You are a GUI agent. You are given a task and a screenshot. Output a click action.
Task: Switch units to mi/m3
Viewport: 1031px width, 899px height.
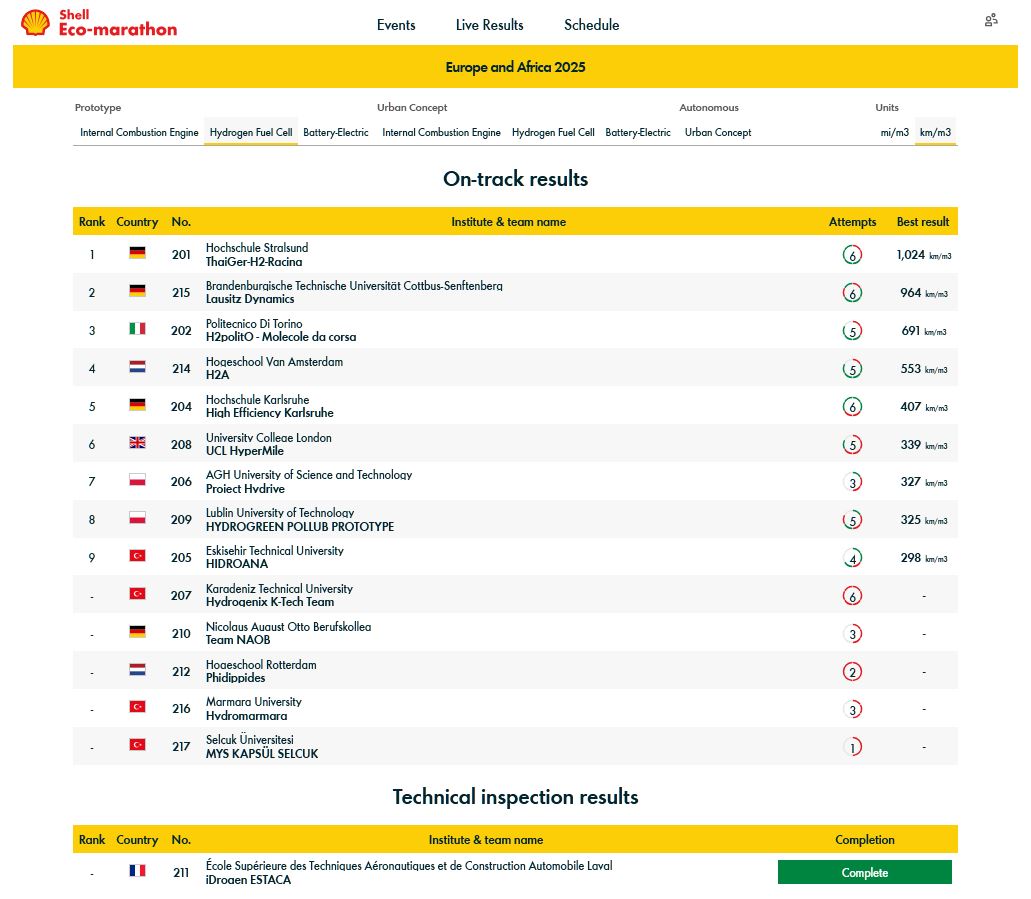894,132
